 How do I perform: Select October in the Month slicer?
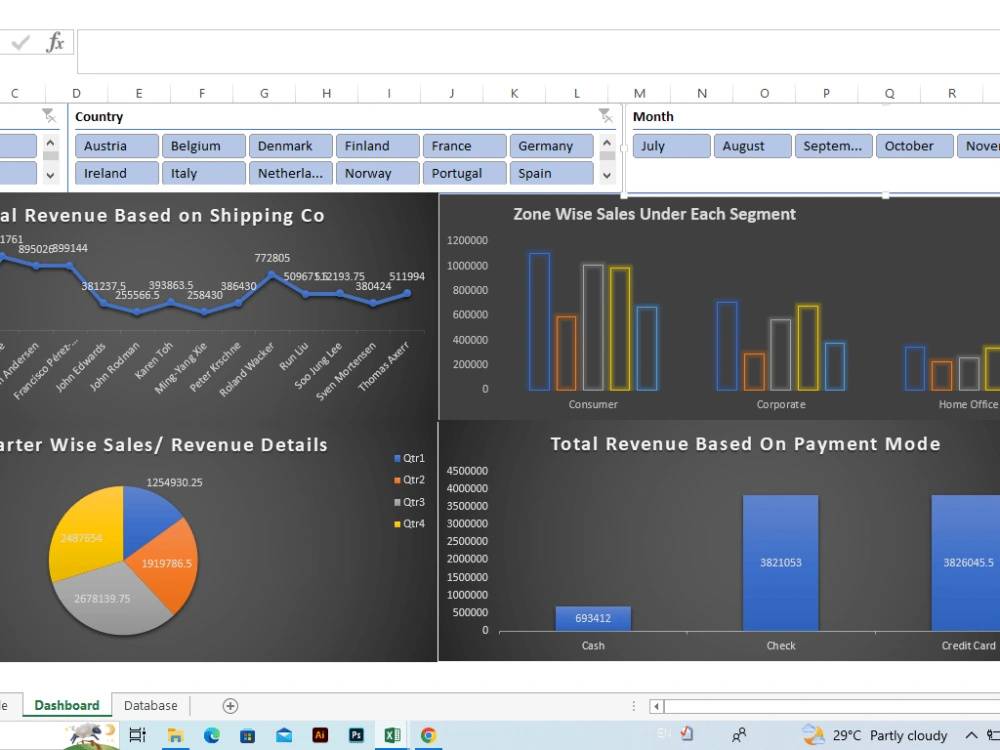[913, 145]
